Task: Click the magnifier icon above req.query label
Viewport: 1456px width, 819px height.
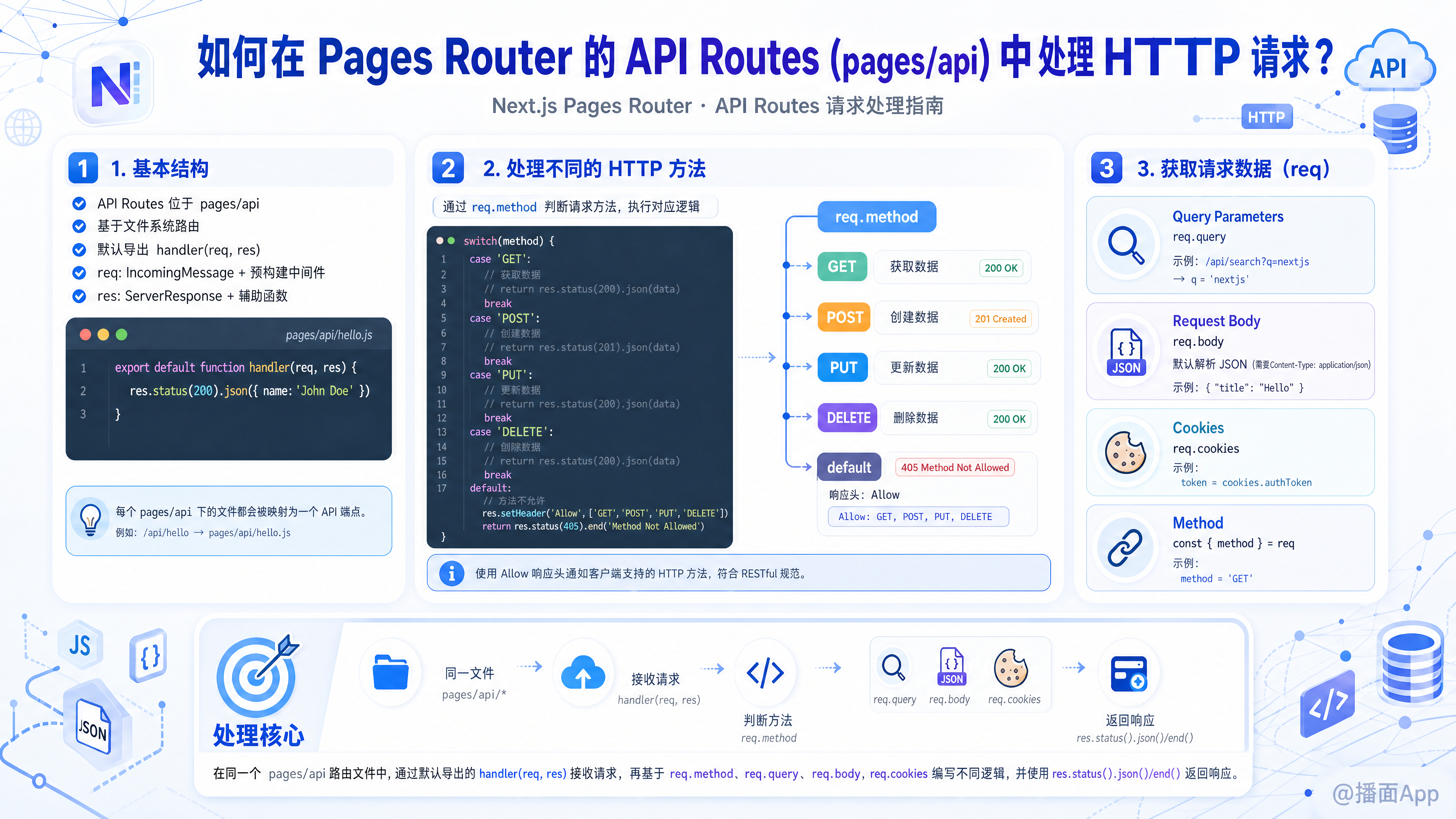Action: click(x=894, y=667)
